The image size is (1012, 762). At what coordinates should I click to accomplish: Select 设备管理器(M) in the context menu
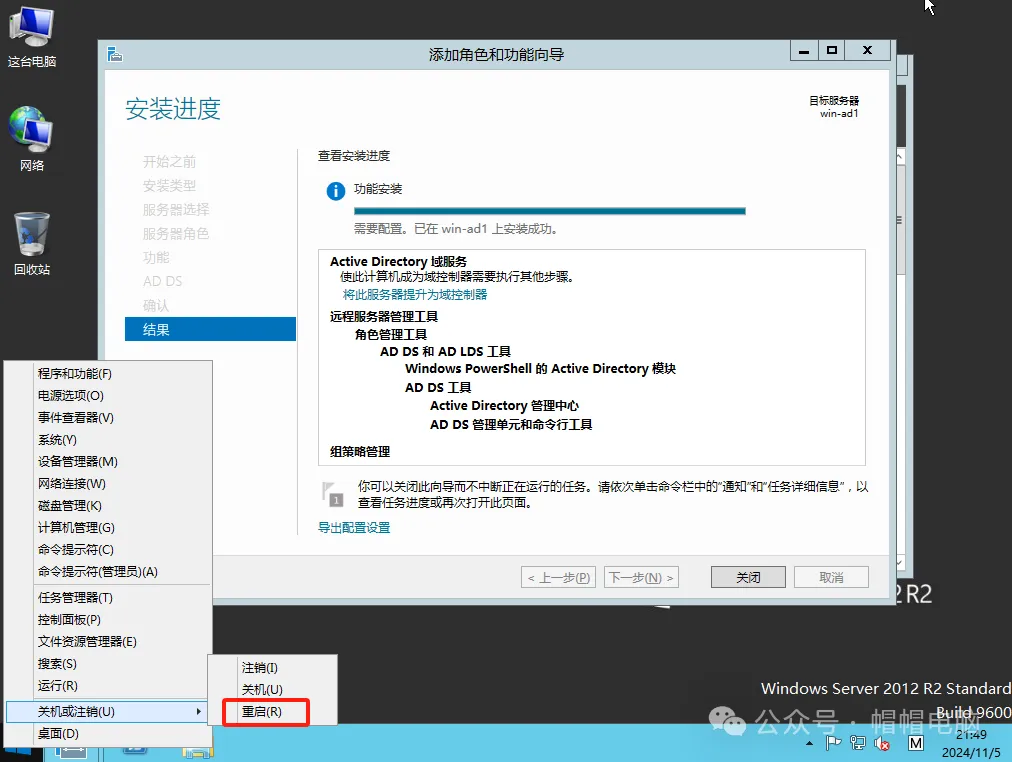(78, 462)
